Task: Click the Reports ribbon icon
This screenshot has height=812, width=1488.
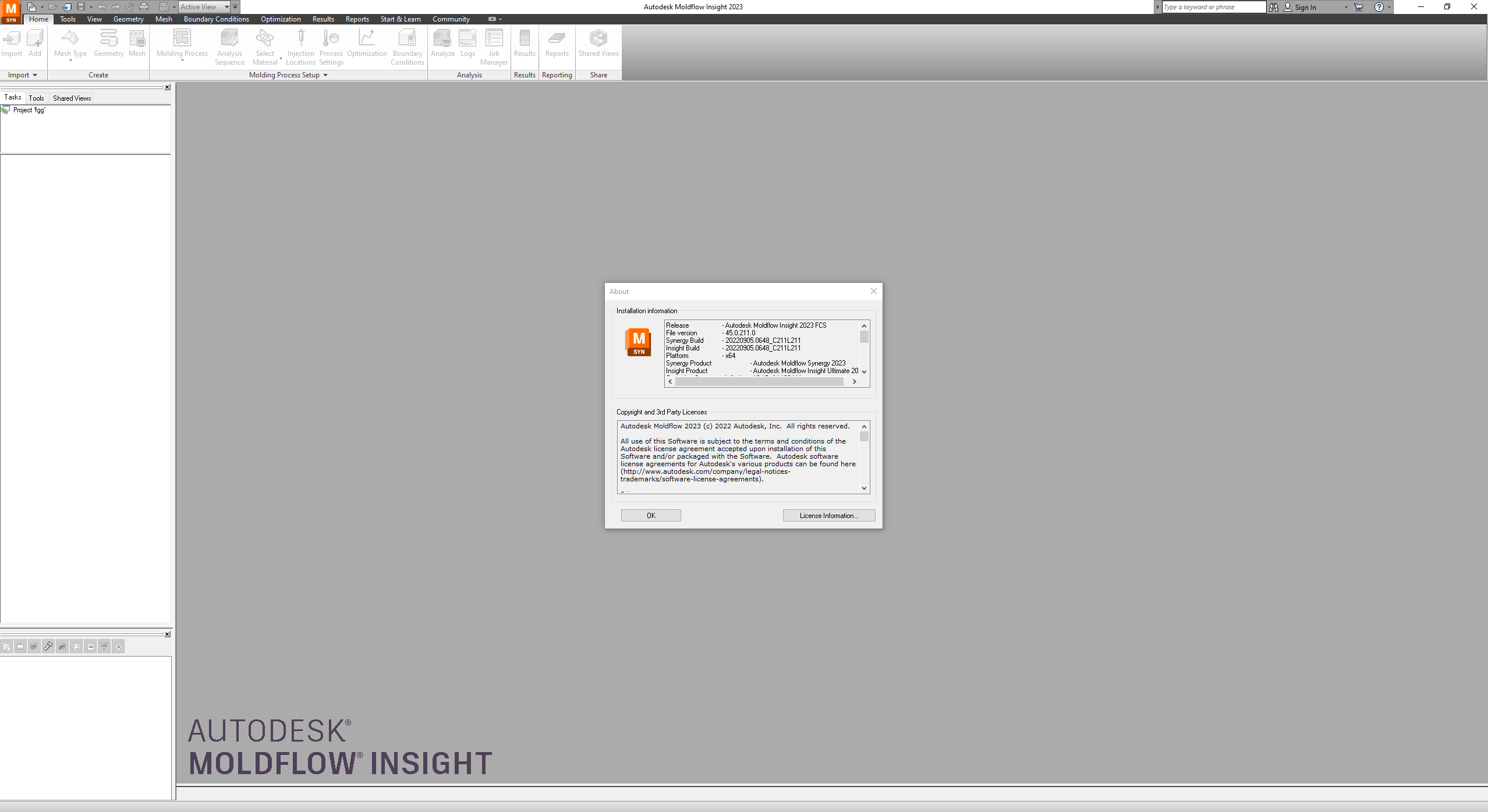Action: coord(557,44)
